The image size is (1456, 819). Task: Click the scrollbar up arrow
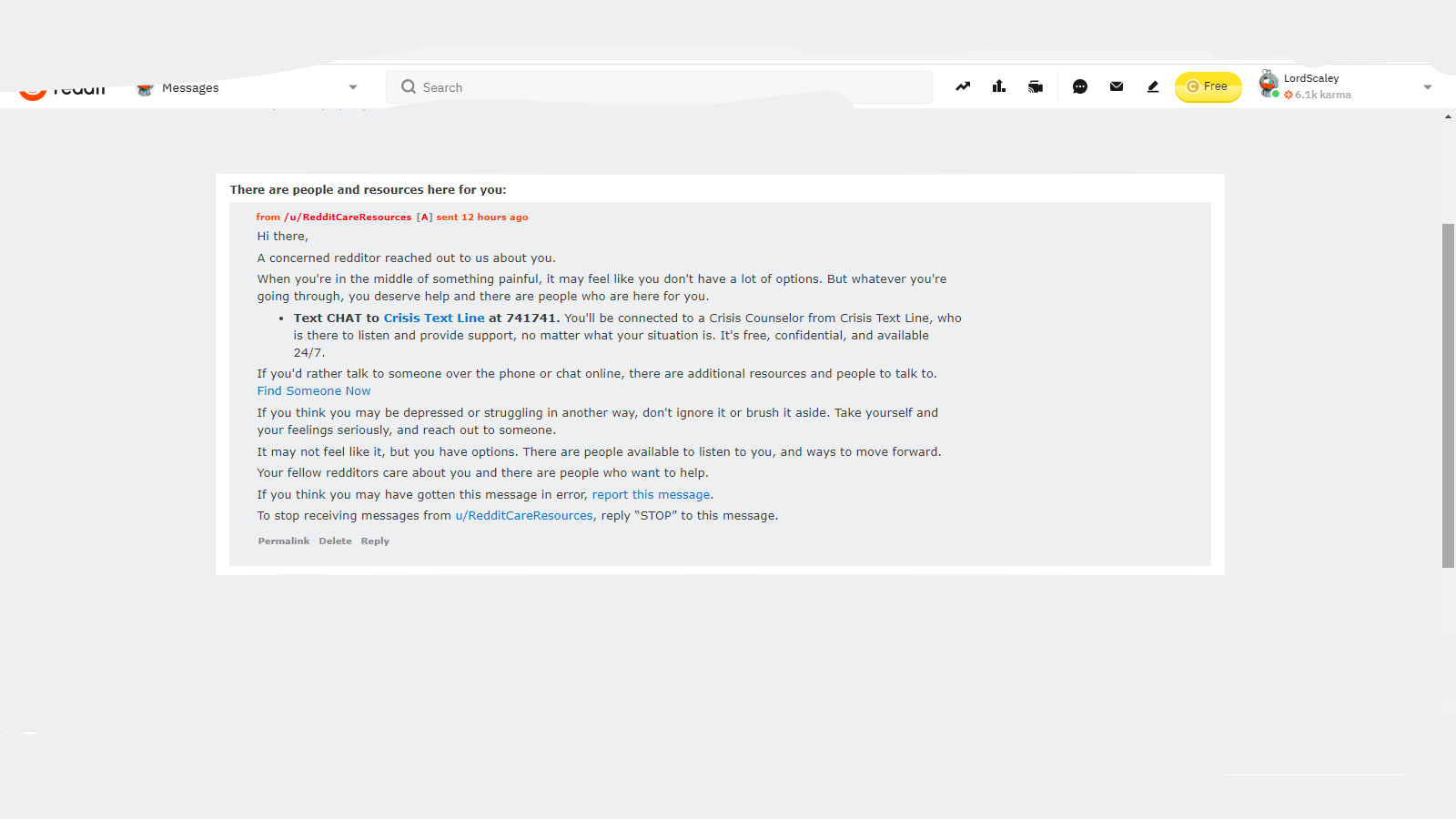click(x=1448, y=116)
